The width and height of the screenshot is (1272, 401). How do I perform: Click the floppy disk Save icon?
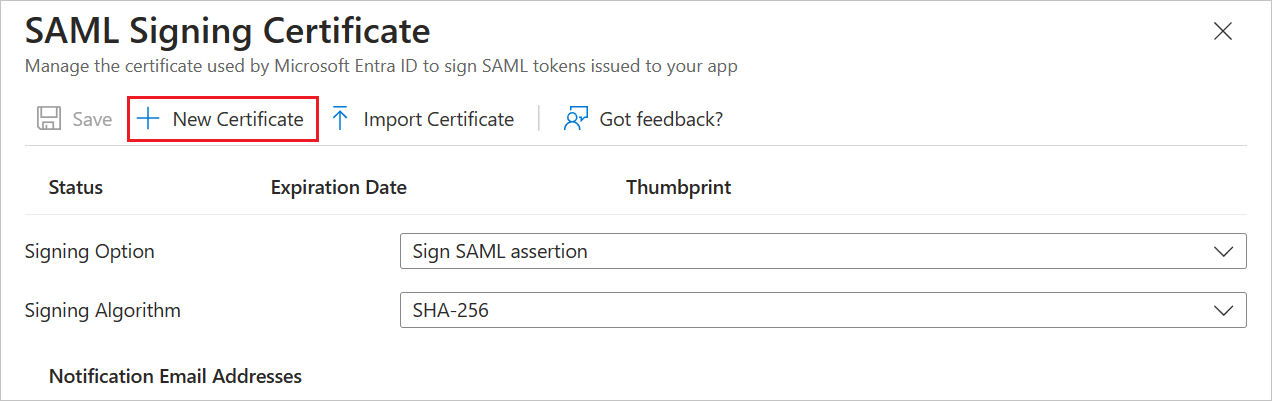[x=48, y=119]
